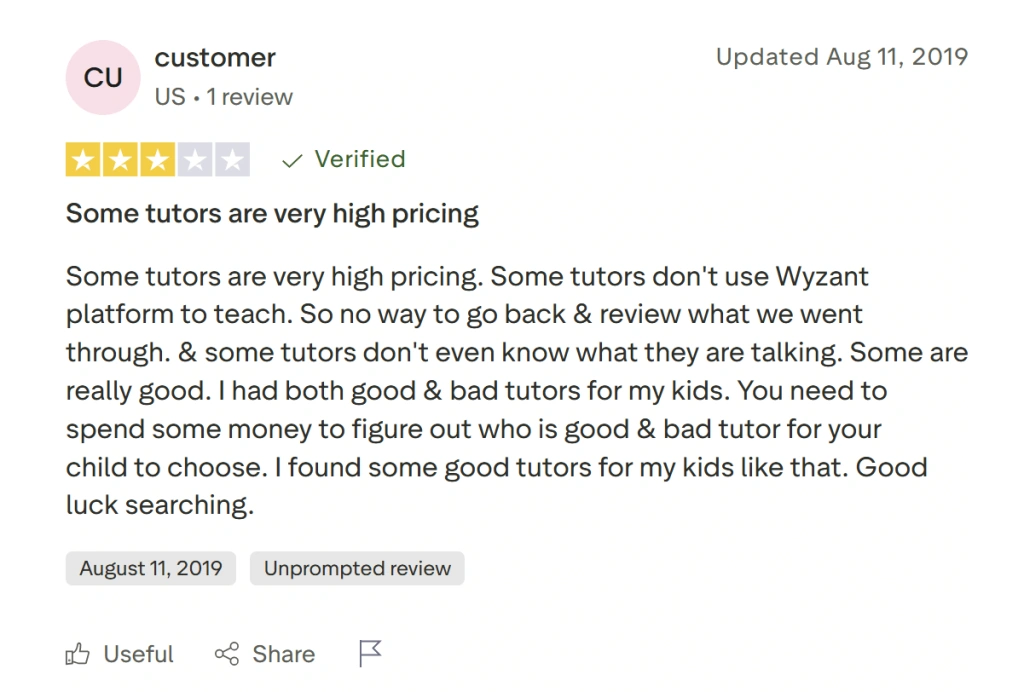Select the first yellow star
Screen dimensions: 1024x692
[x=83, y=159]
